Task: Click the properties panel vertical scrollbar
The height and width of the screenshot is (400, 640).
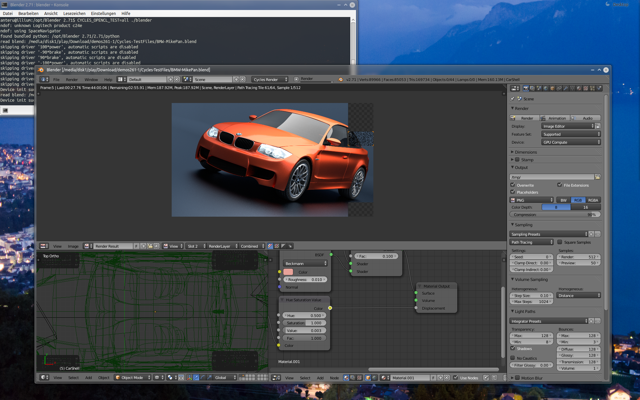Action: [606, 200]
